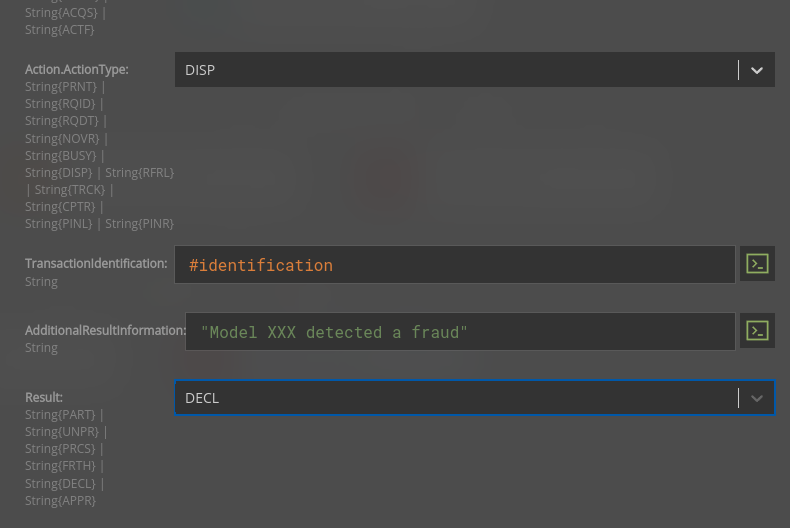Expand the Action.ActionType dropdown chevron
This screenshot has height=528, width=790.
(756, 70)
